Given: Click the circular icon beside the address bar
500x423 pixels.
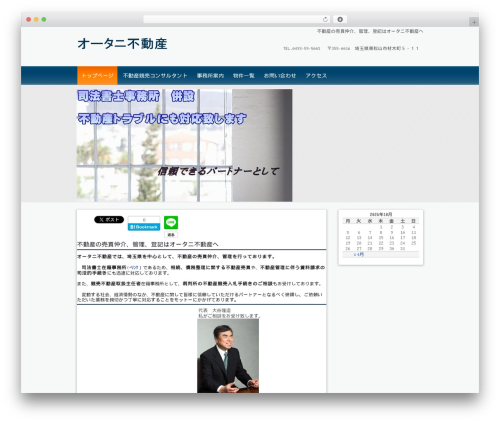Looking at the screenshot, I should coord(340,19).
